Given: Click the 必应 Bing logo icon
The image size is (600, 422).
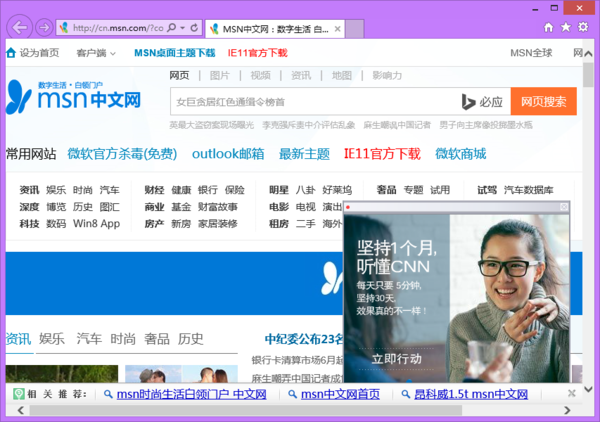Looking at the screenshot, I should (x=482, y=102).
